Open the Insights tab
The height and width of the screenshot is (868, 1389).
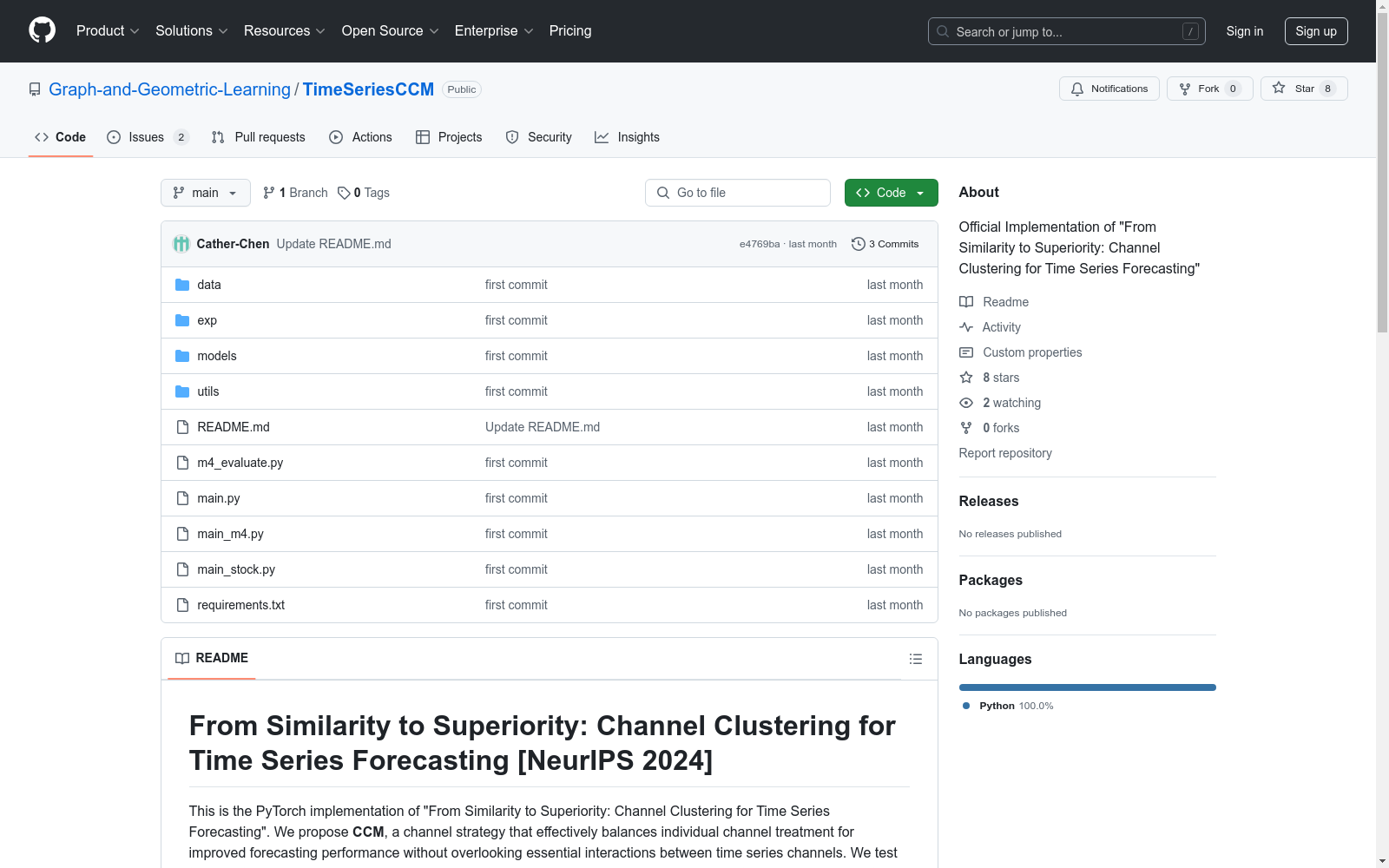[x=627, y=137]
